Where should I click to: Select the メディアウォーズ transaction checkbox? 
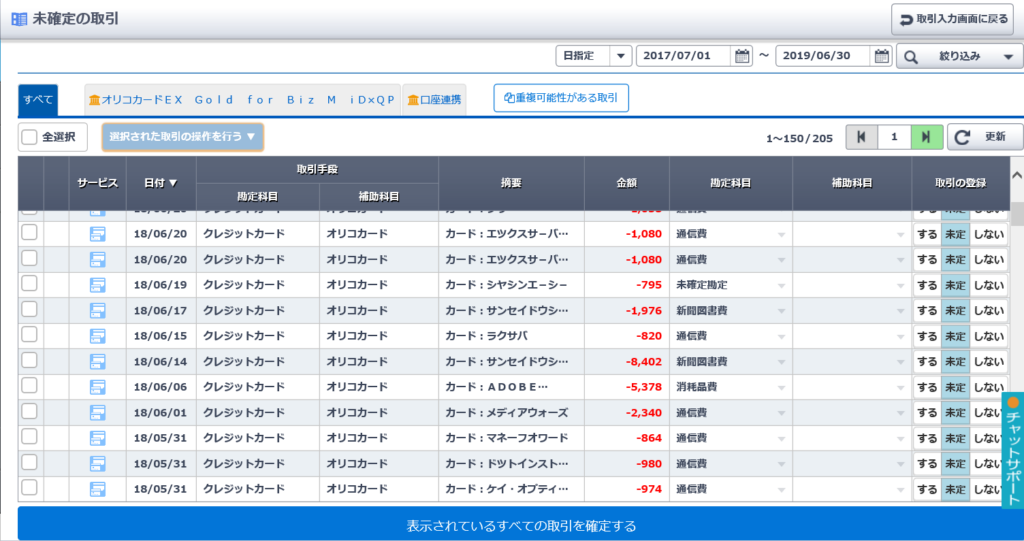tap(29, 411)
